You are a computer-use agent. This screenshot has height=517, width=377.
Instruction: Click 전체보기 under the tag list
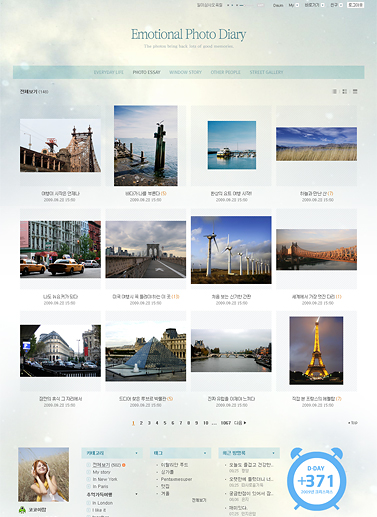click(199, 500)
